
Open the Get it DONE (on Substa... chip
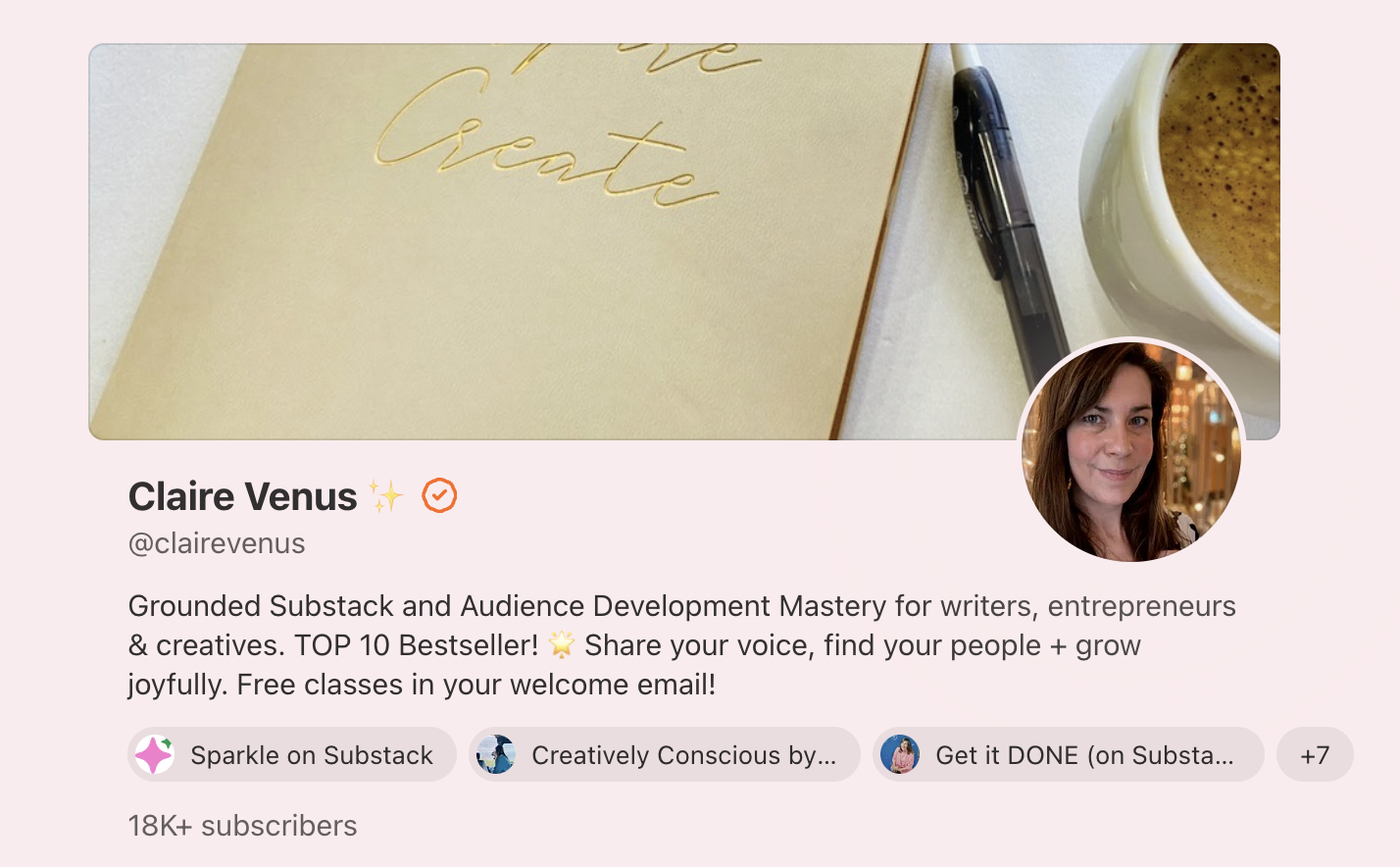click(1069, 754)
